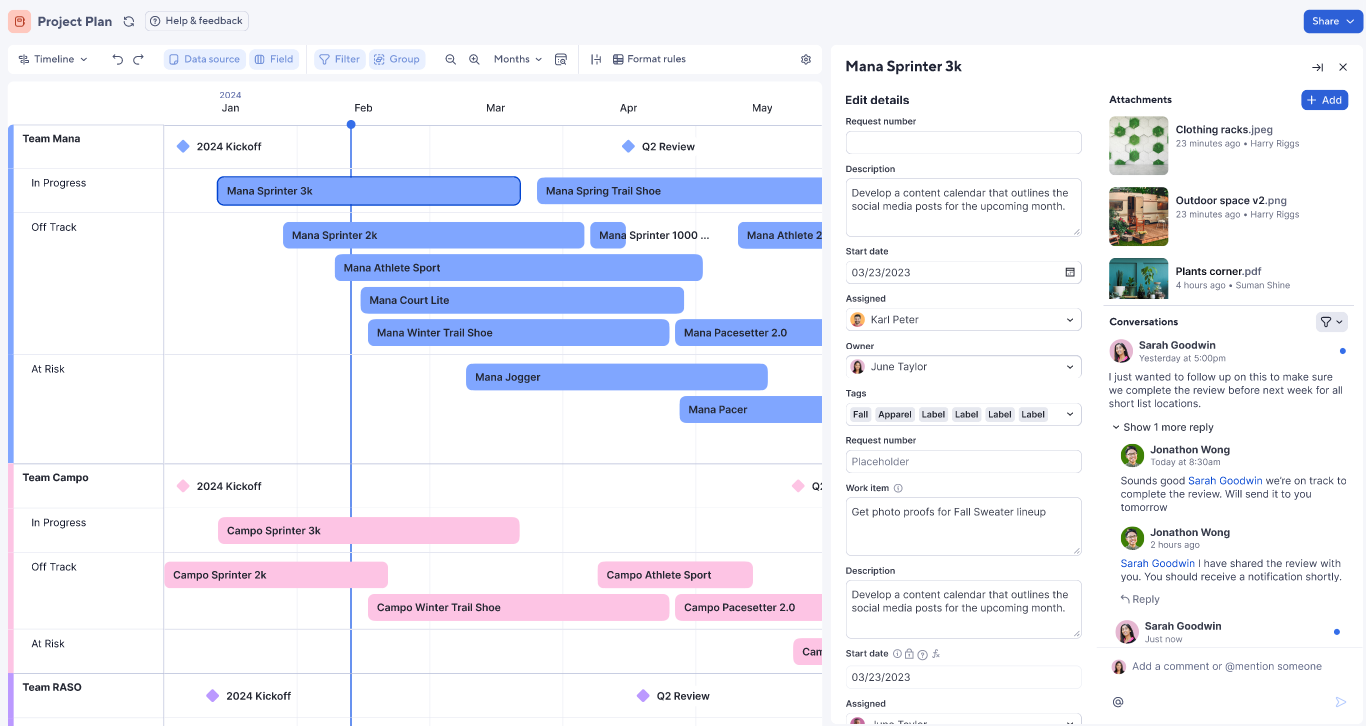Click the undo arrow in the toolbar

tap(119, 59)
